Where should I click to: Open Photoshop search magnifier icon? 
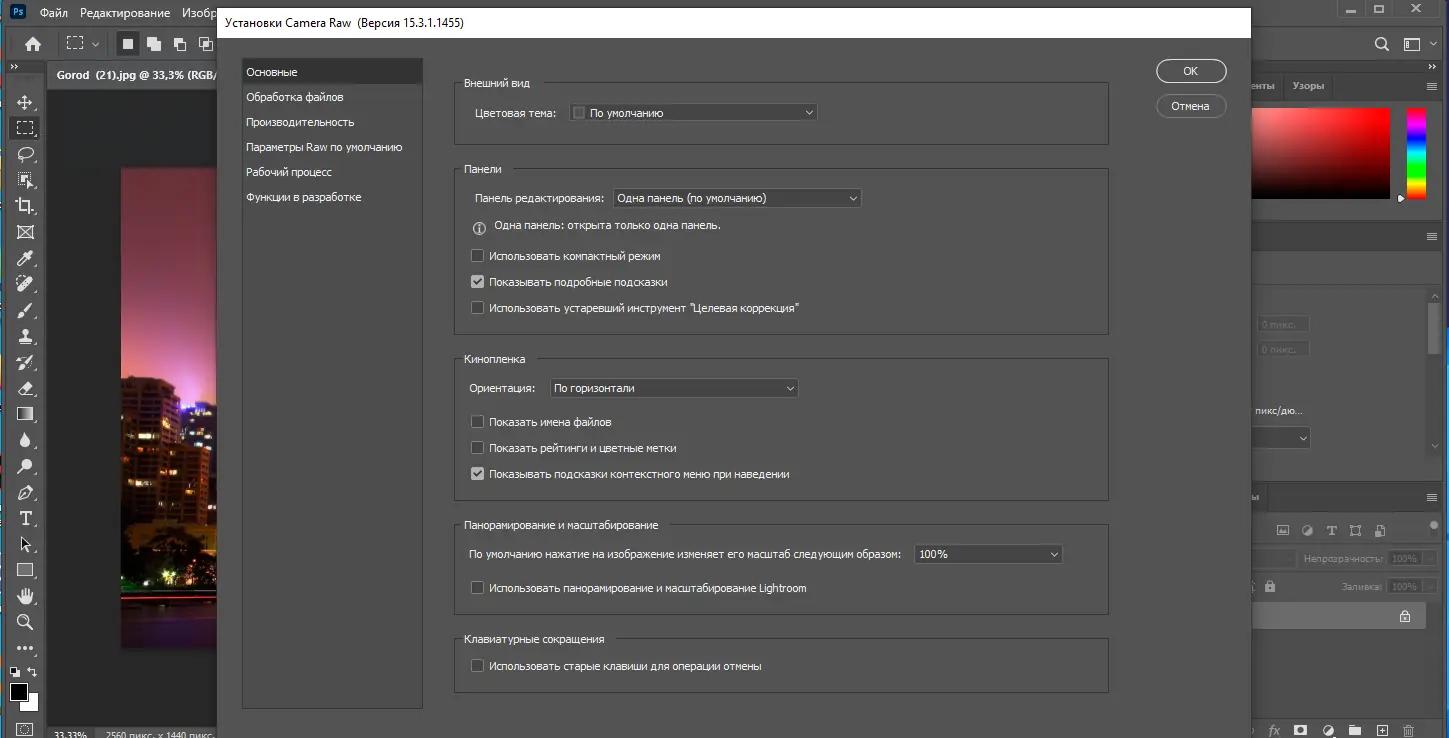pos(1382,44)
